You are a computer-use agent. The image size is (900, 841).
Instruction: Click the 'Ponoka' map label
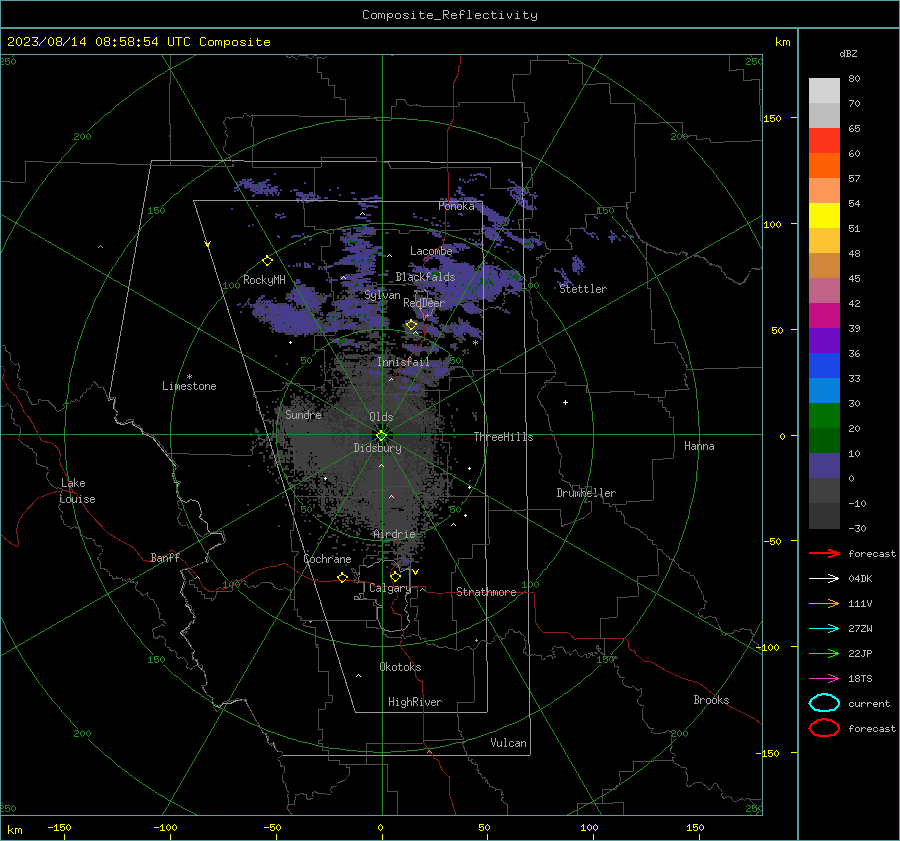point(456,206)
